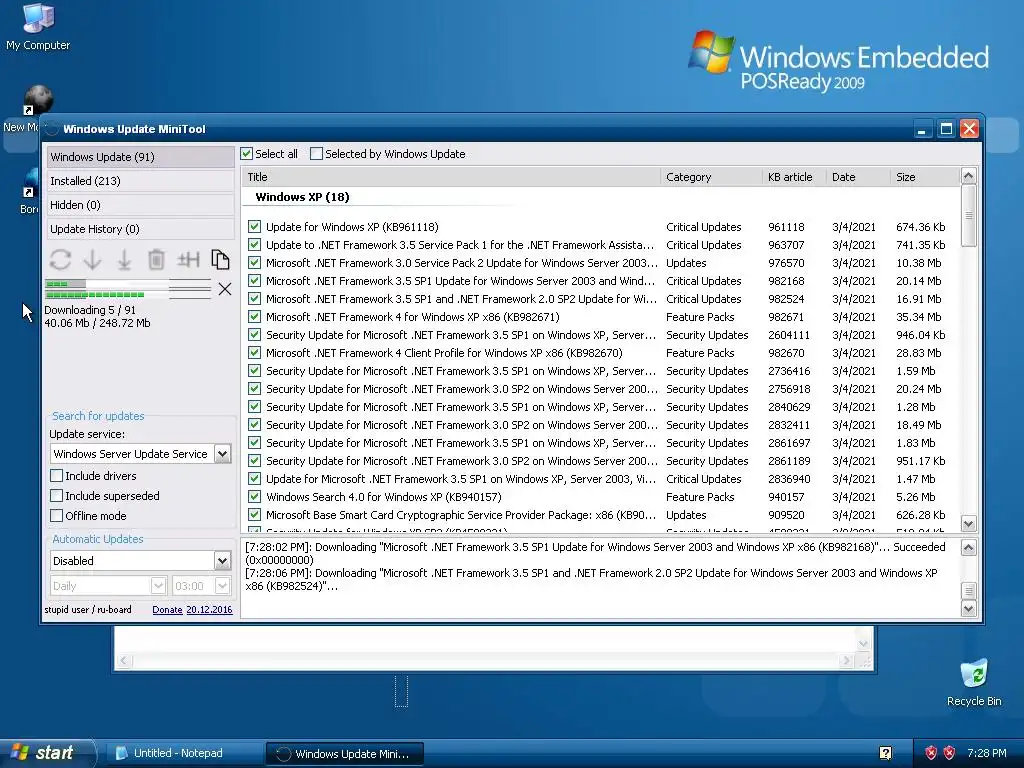Open the Installed (213) tab
The width and height of the screenshot is (1024, 768).
point(140,181)
